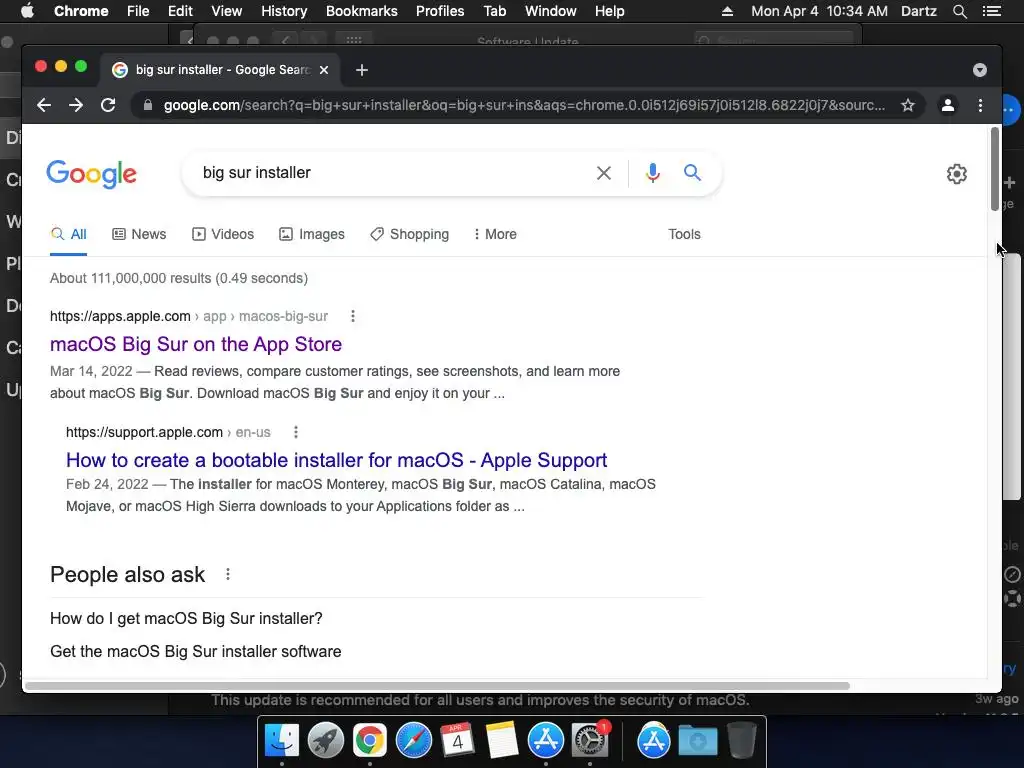Bookmark this page with the star icon
Screen dimensions: 1024x768
[x=908, y=105]
